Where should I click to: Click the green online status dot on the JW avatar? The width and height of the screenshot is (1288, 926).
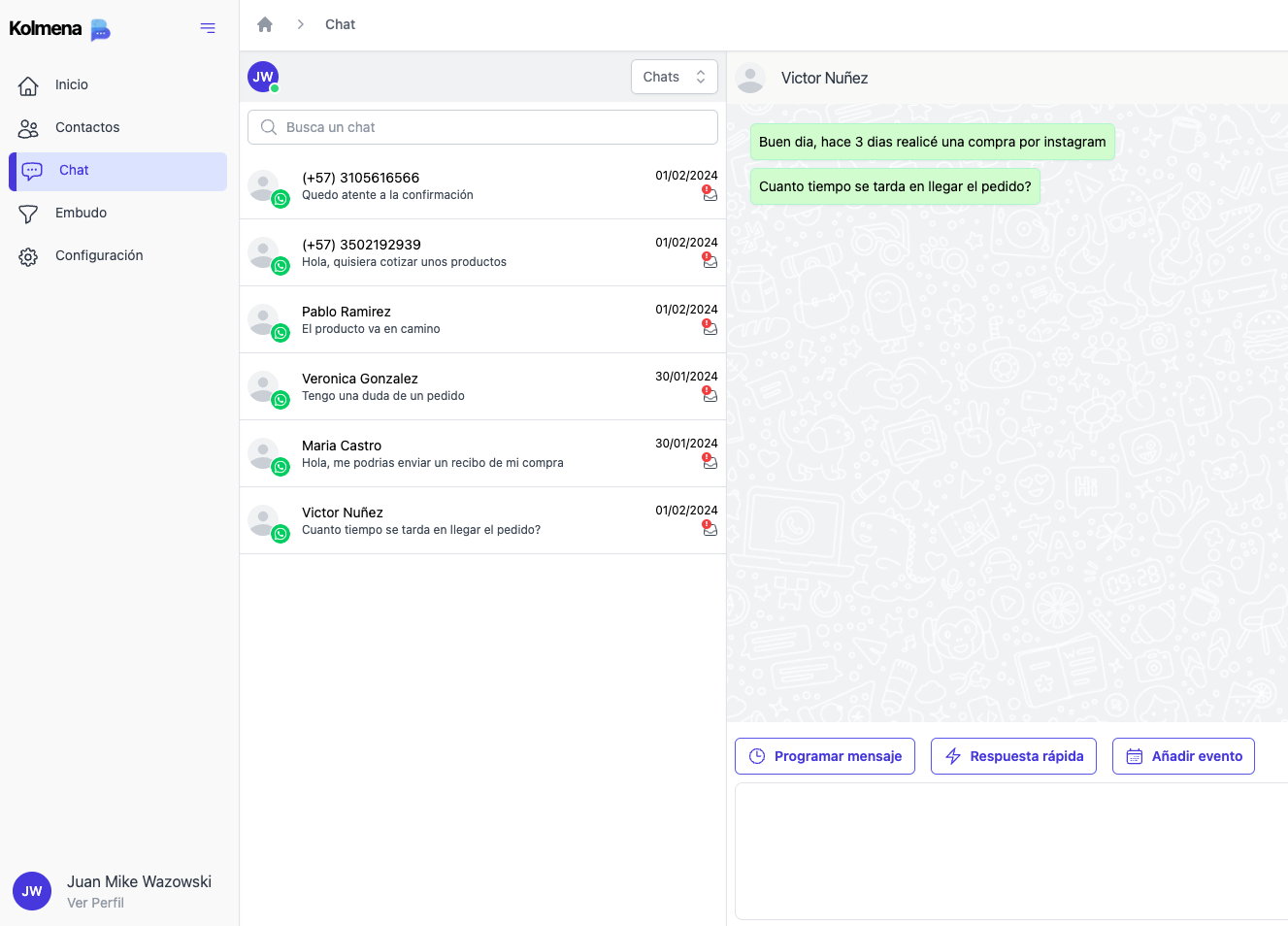pos(275,87)
